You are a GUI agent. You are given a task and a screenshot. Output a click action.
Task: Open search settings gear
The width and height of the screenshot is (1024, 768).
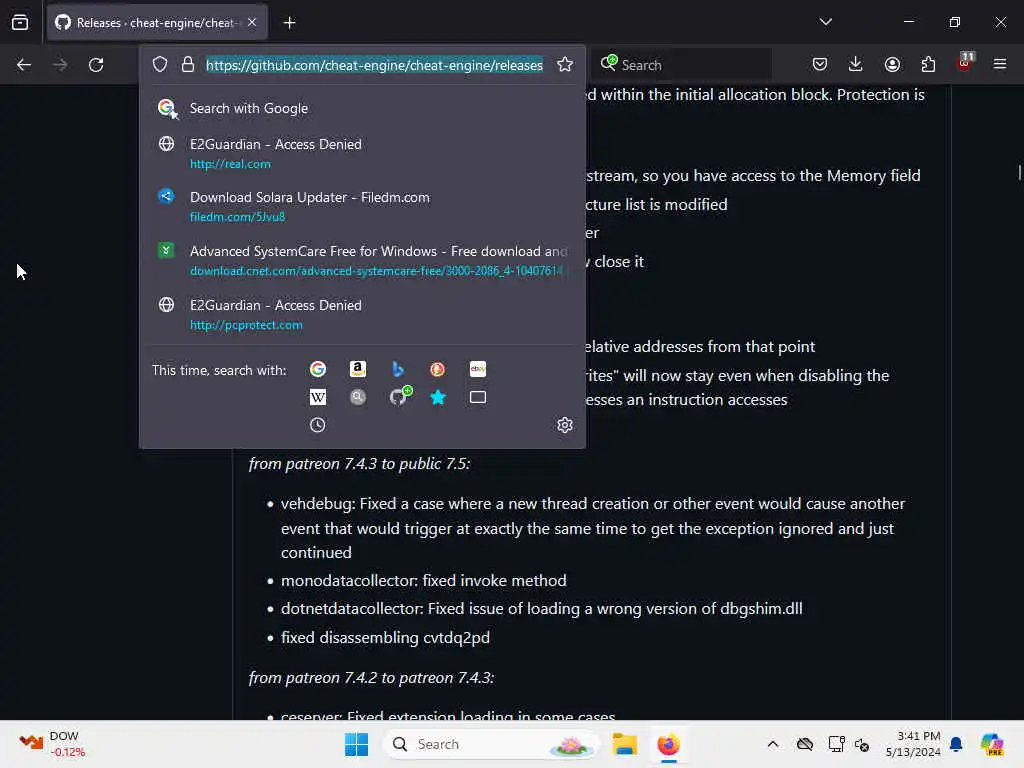565,425
